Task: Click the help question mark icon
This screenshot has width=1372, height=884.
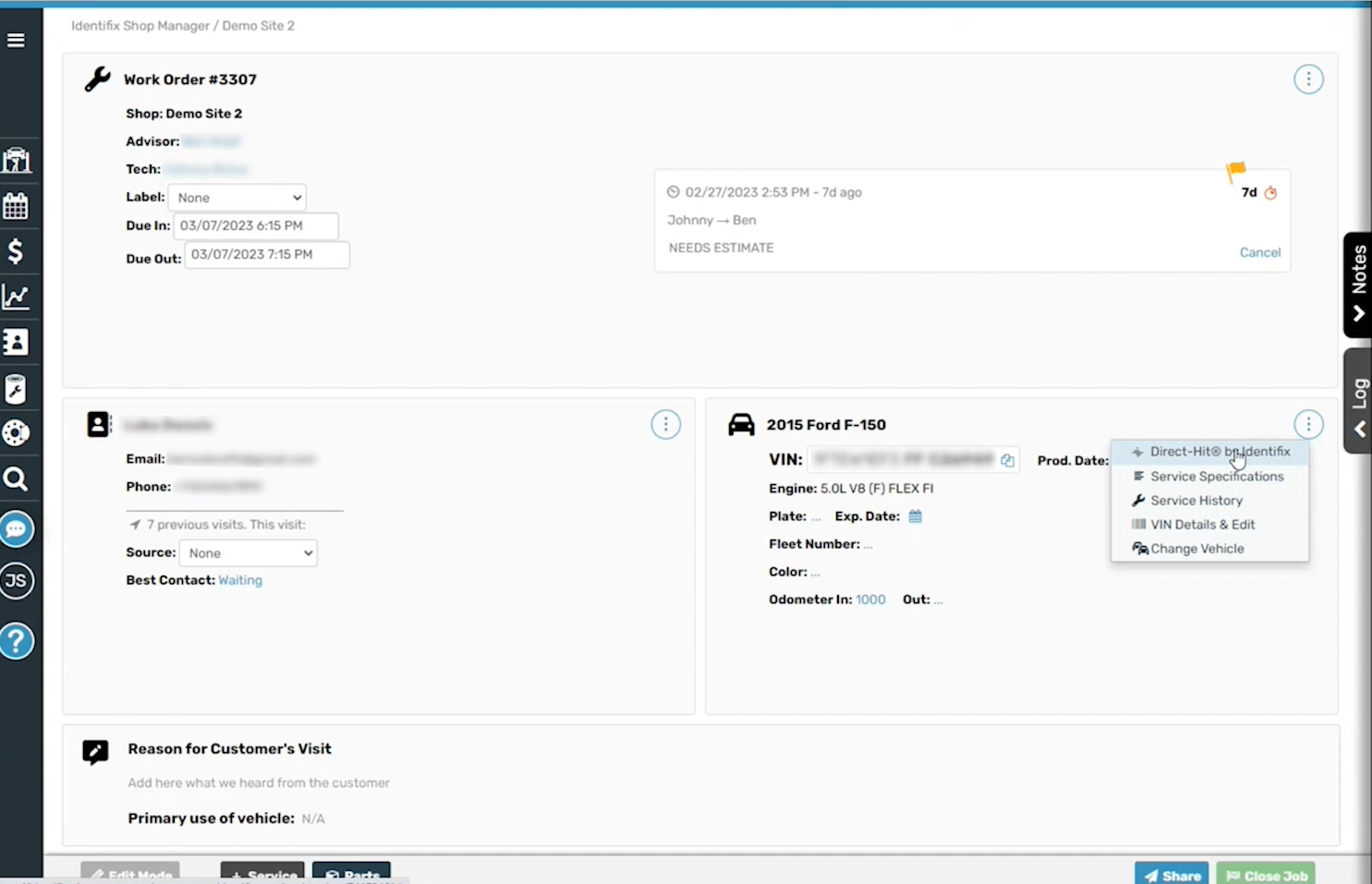Action: (x=16, y=640)
